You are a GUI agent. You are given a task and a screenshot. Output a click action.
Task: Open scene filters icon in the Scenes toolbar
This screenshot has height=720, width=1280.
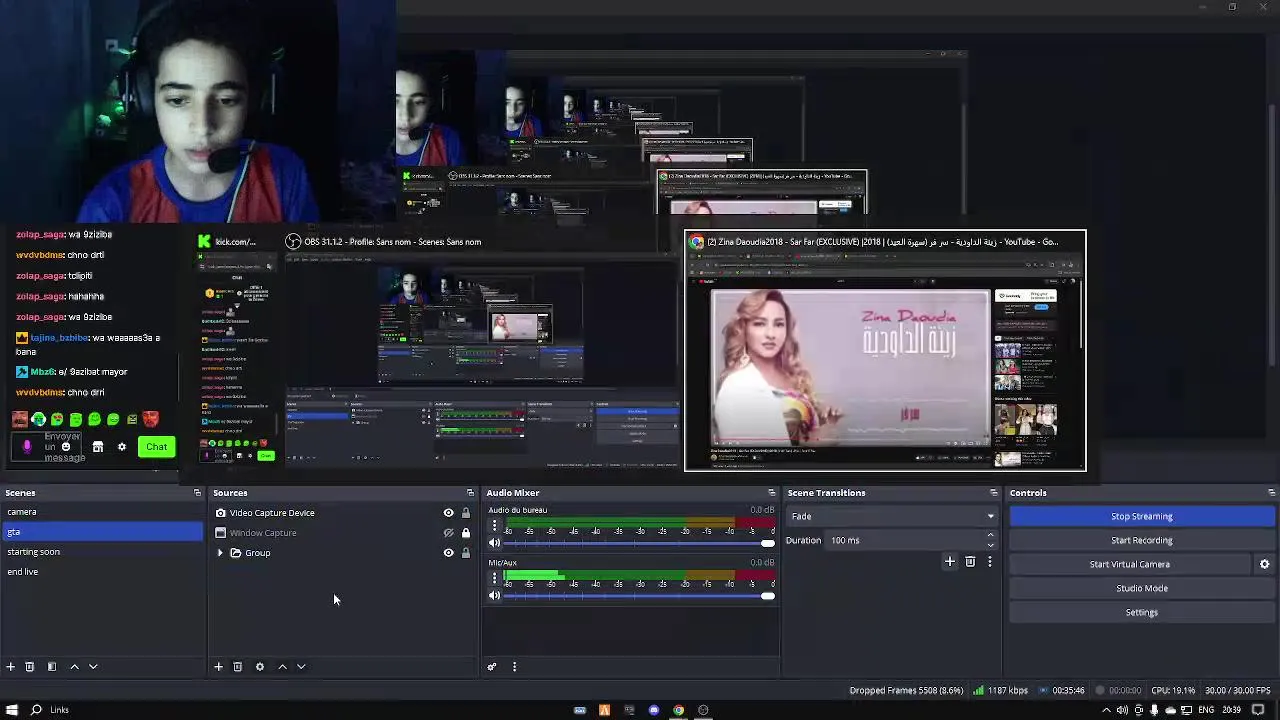pyautogui.click(x=52, y=666)
